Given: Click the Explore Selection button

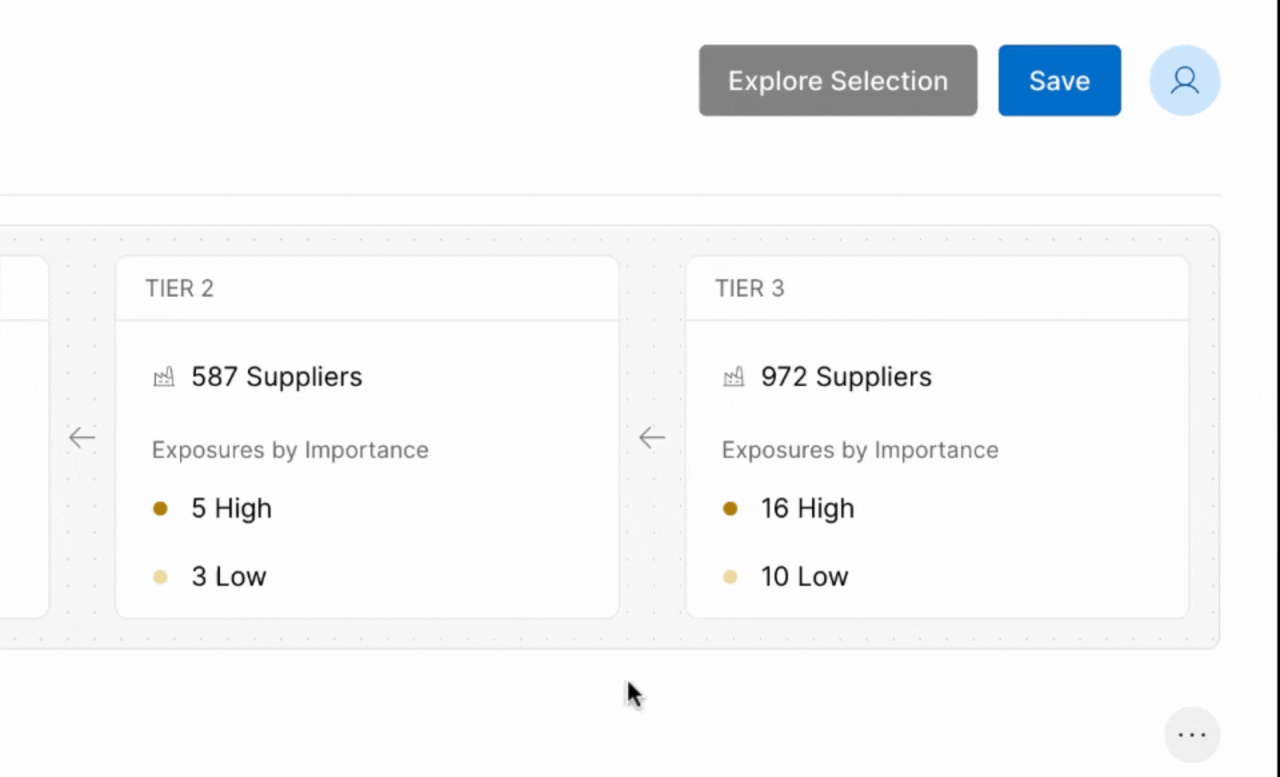Looking at the screenshot, I should click(x=837, y=81).
